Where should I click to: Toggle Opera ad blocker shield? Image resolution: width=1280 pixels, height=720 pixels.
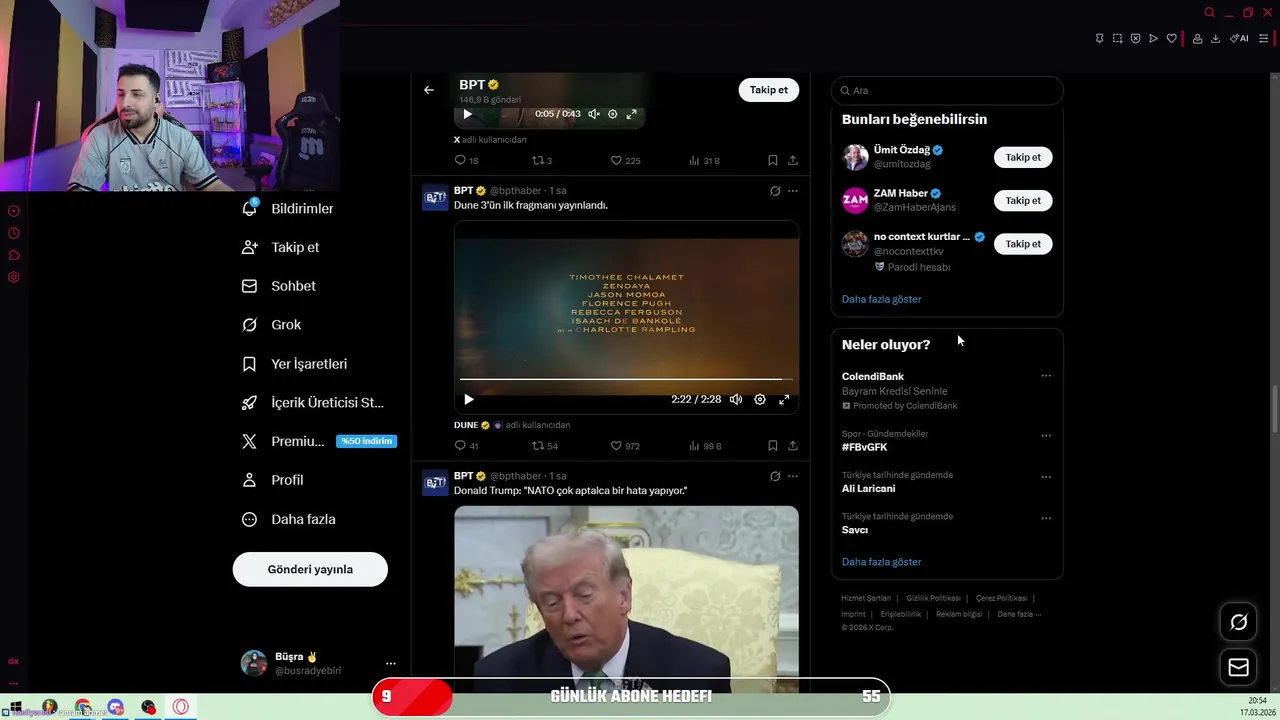[x=1135, y=38]
